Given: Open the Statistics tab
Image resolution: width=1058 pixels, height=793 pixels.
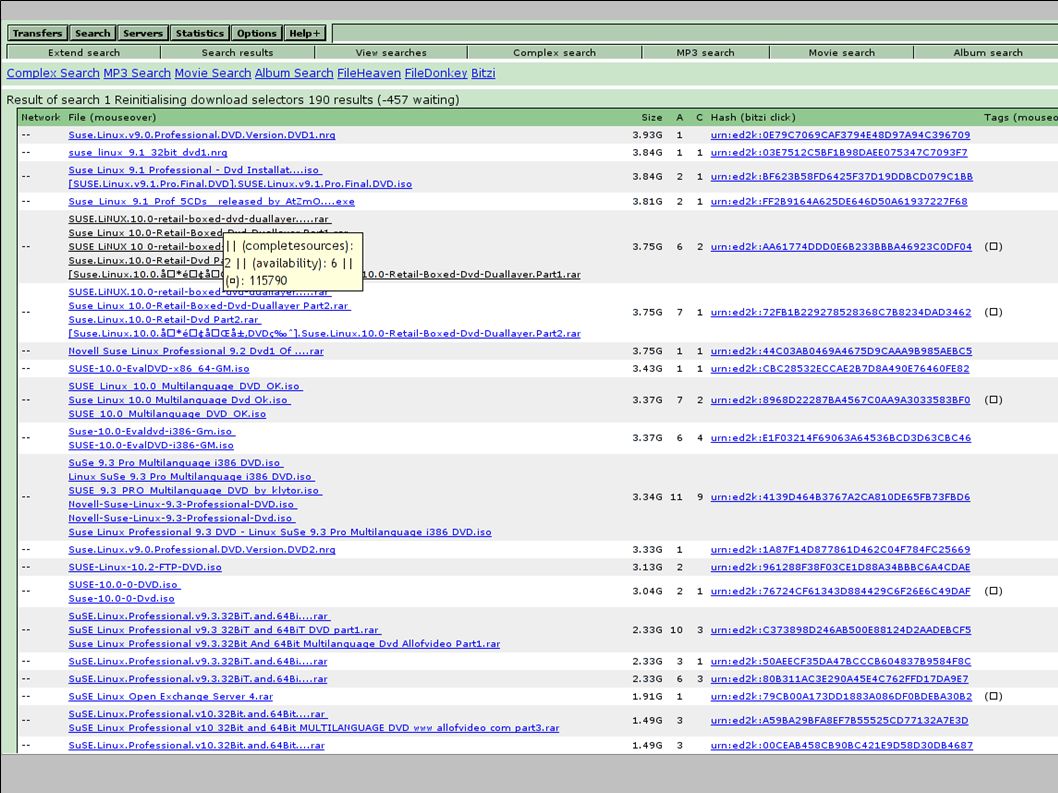Looking at the screenshot, I should pos(199,33).
